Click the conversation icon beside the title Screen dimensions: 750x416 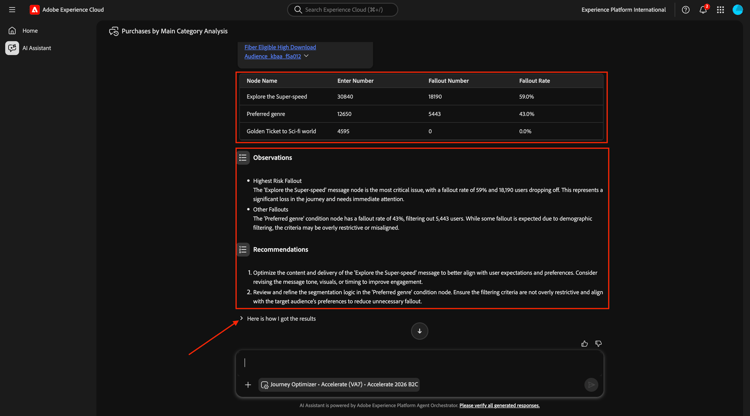(x=113, y=31)
